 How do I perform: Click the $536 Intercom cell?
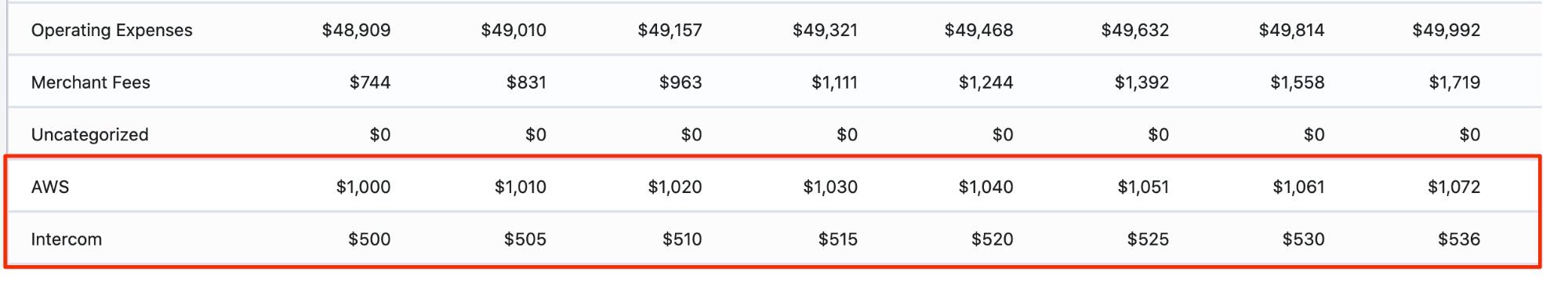coord(1459,239)
